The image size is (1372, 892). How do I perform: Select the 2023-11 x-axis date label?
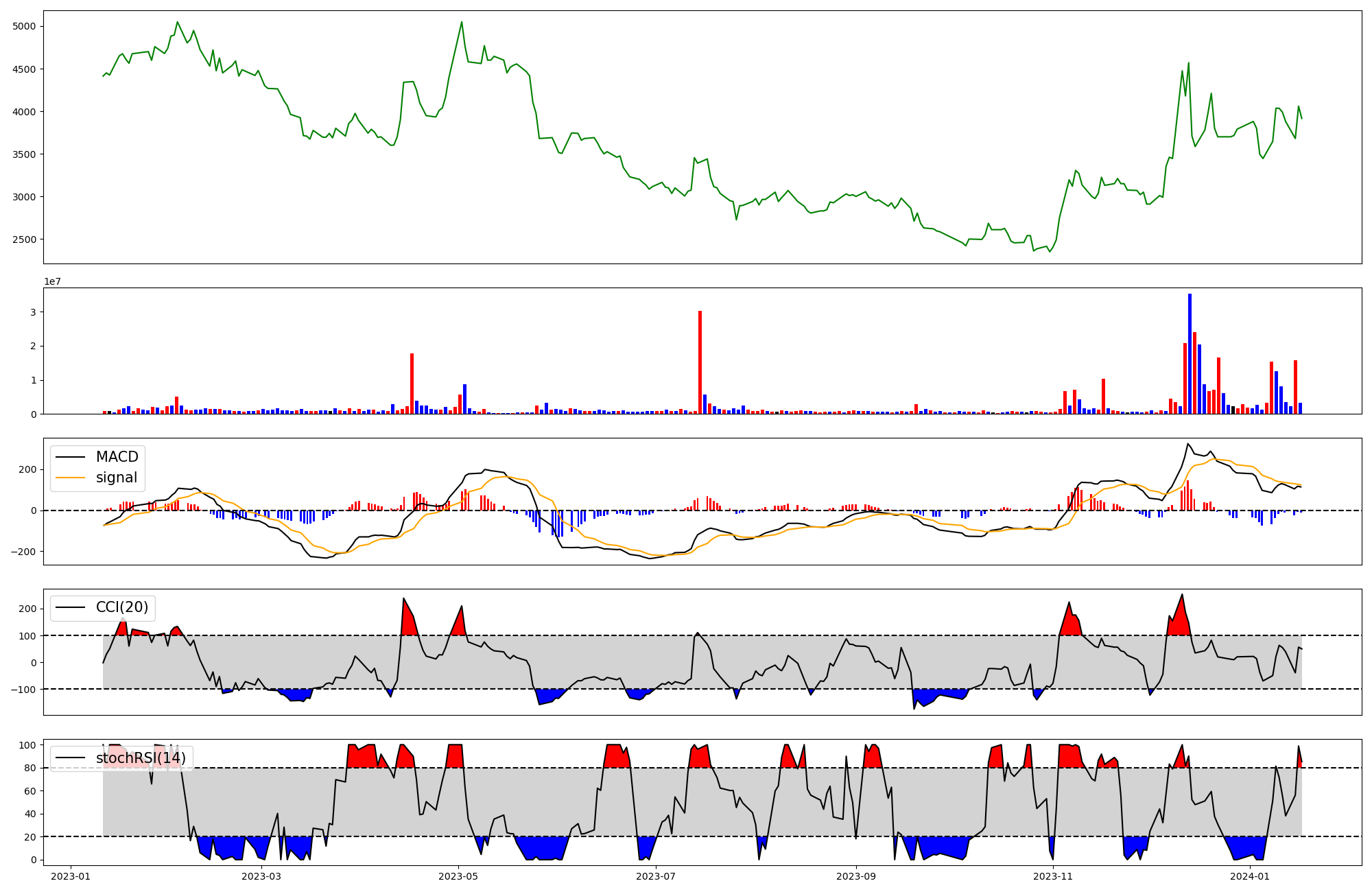click(x=1053, y=876)
